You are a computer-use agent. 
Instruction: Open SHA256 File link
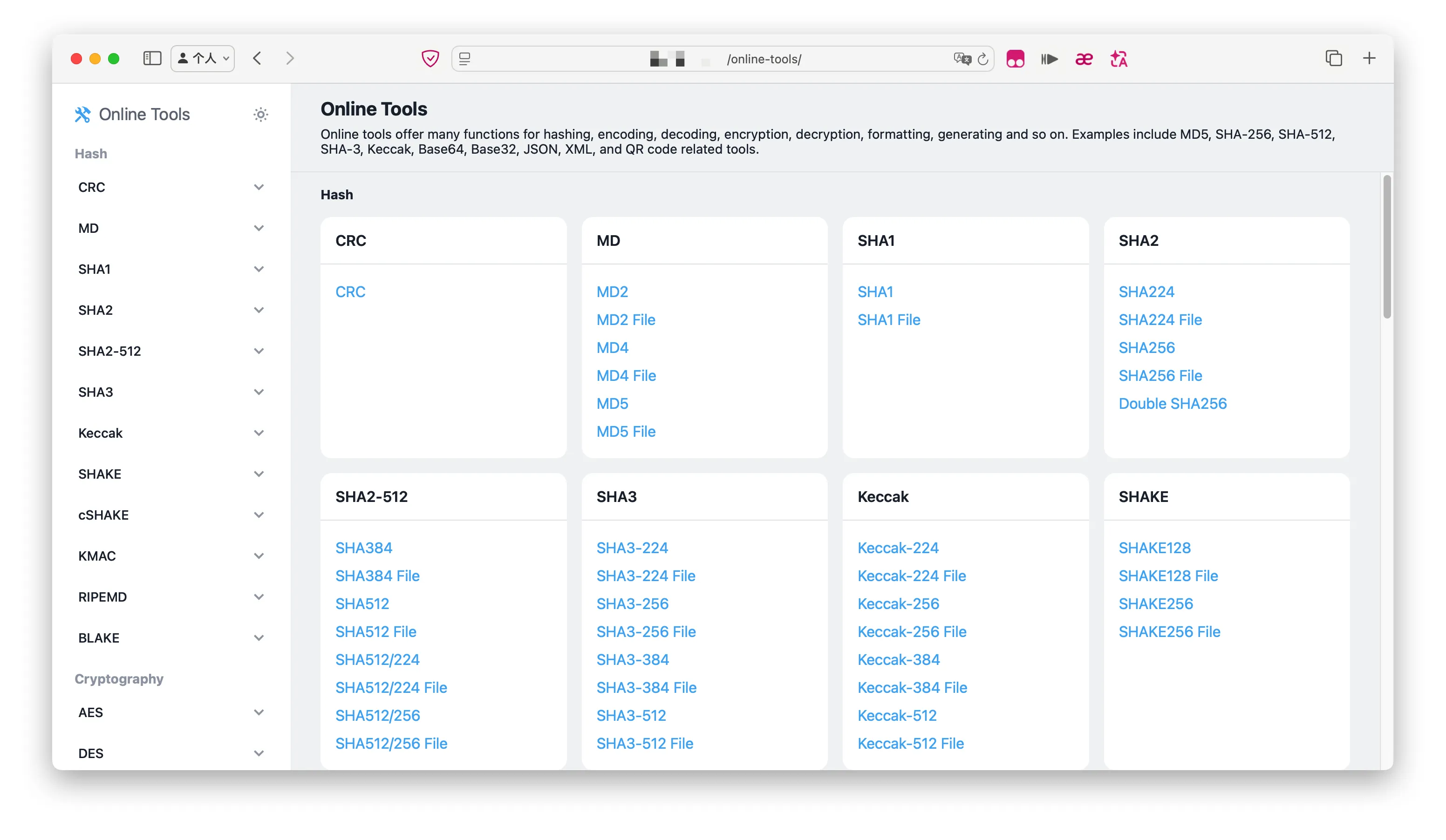tap(1160, 376)
